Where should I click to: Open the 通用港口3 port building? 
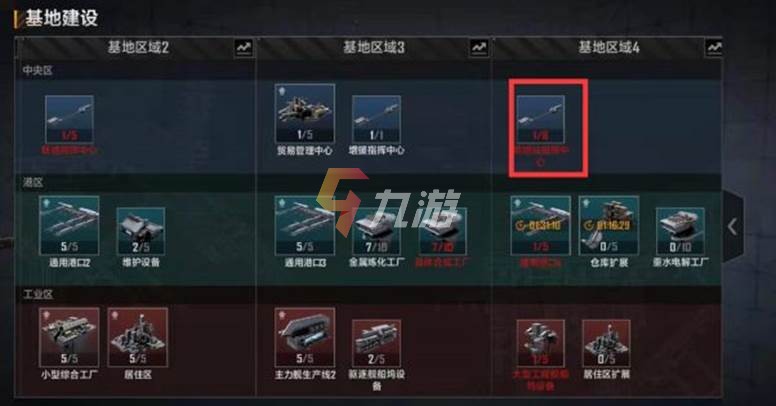coord(304,225)
